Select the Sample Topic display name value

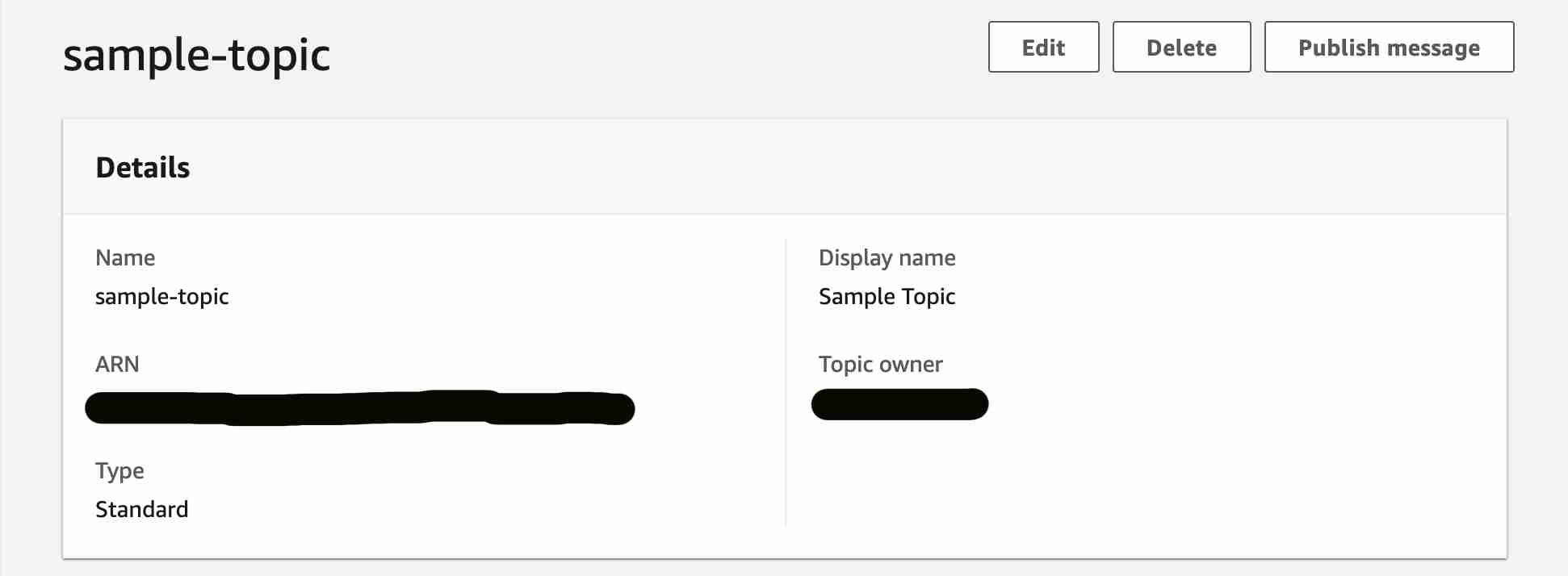(x=887, y=297)
